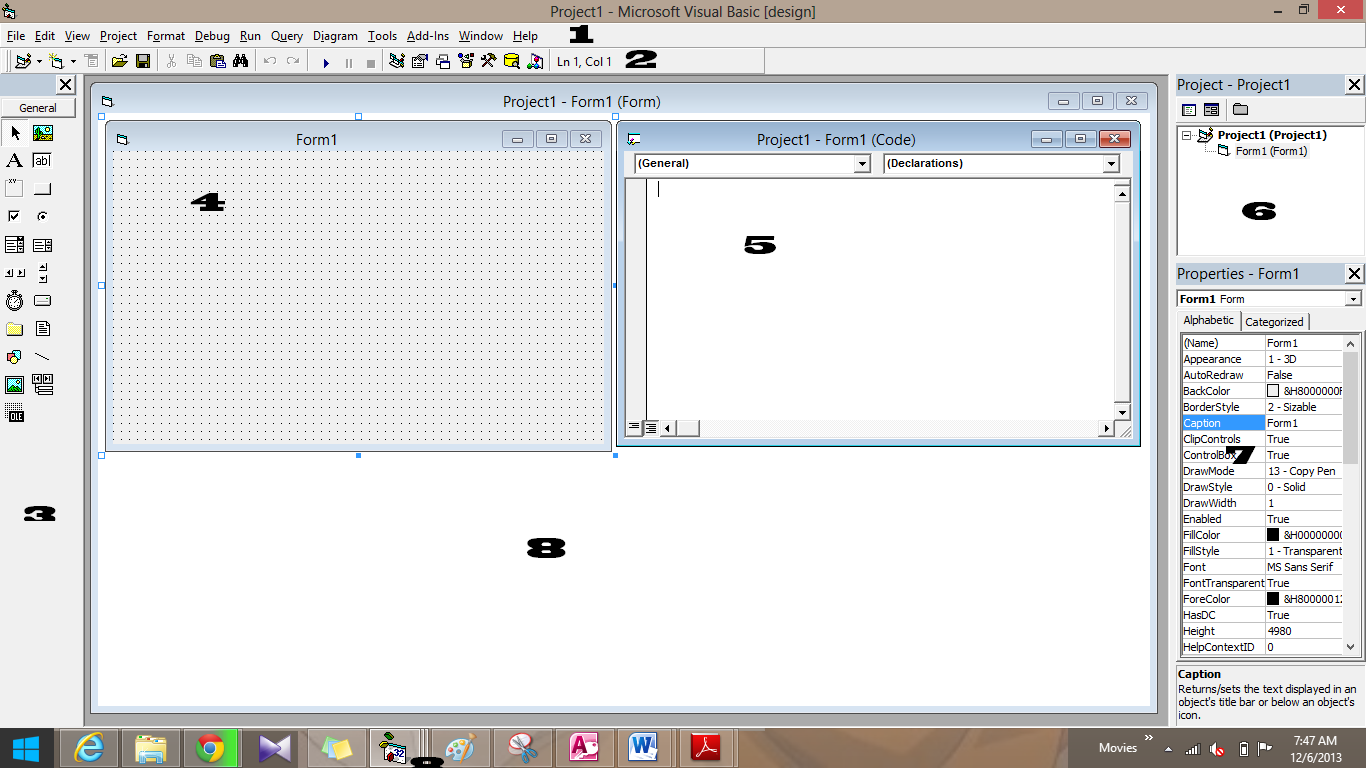Open the Debug menu
Image resolution: width=1366 pixels, height=768 pixels.
click(x=212, y=36)
